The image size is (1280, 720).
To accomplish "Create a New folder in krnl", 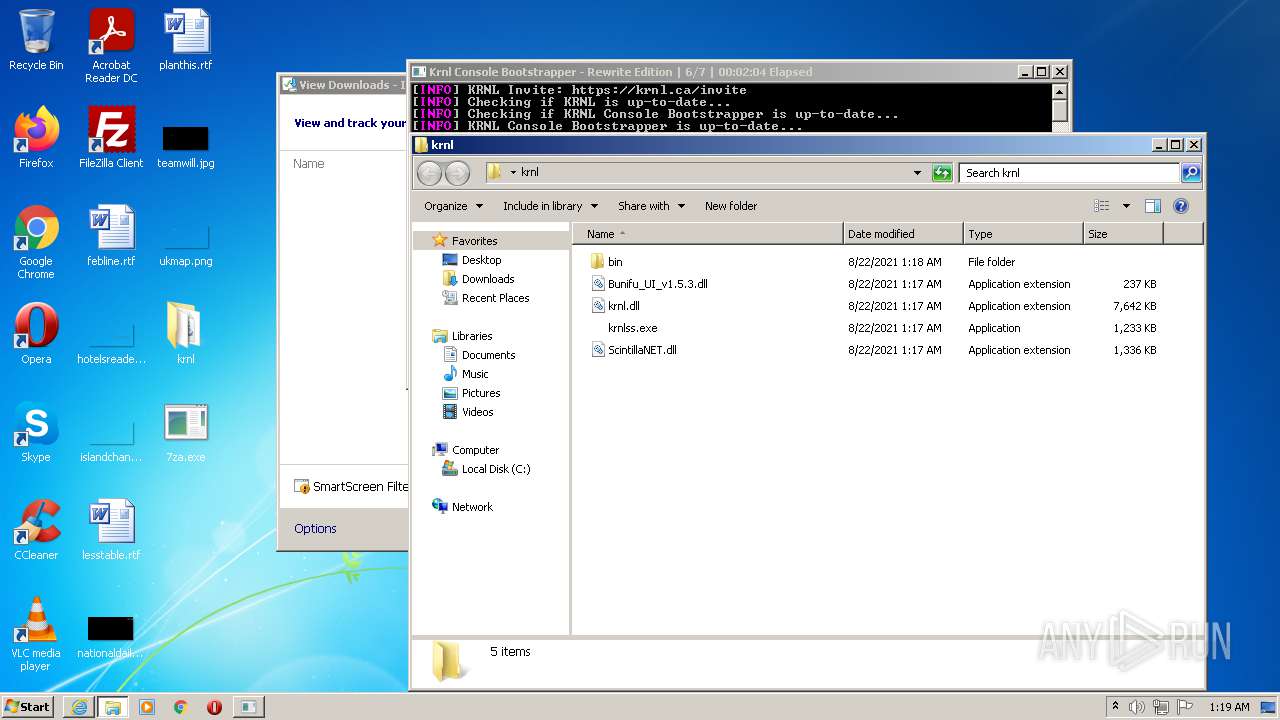I will coord(731,206).
